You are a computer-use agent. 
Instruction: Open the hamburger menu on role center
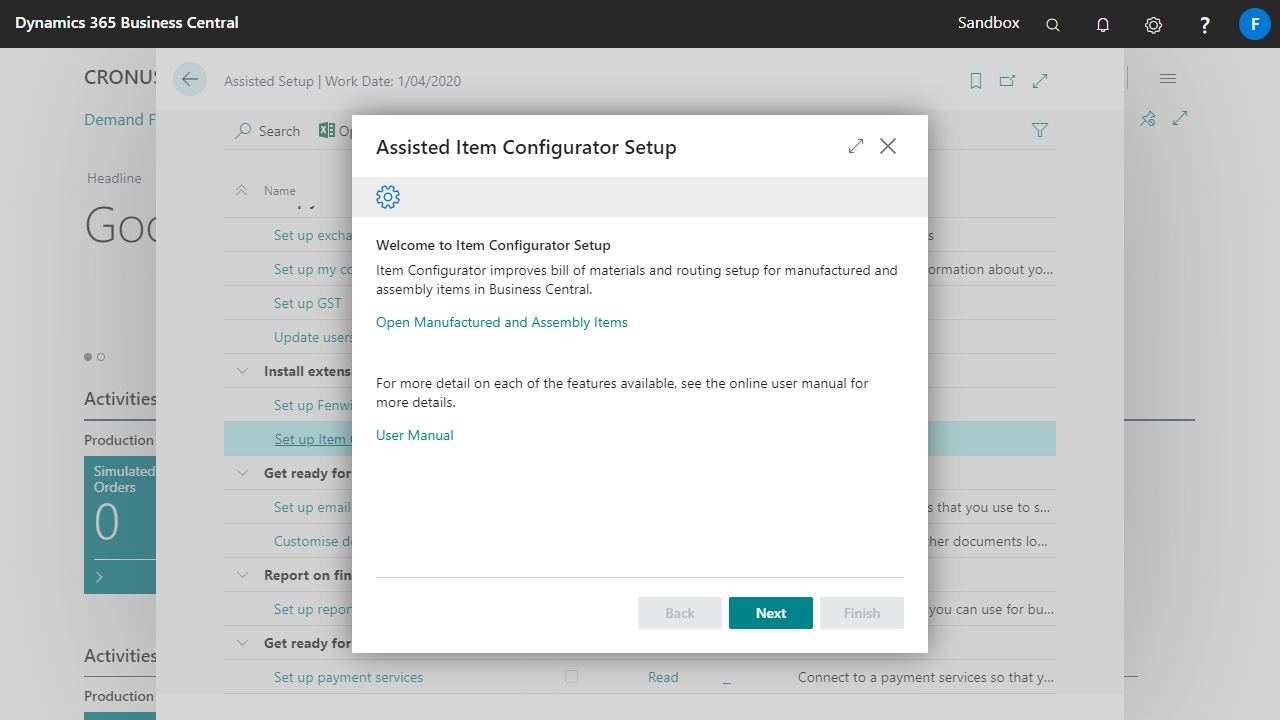click(x=1168, y=78)
